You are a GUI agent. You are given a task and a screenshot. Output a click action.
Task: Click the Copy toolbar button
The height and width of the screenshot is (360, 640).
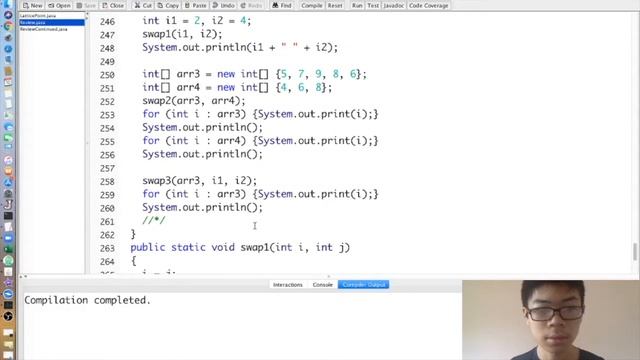pyautogui.click(x=168, y=5)
